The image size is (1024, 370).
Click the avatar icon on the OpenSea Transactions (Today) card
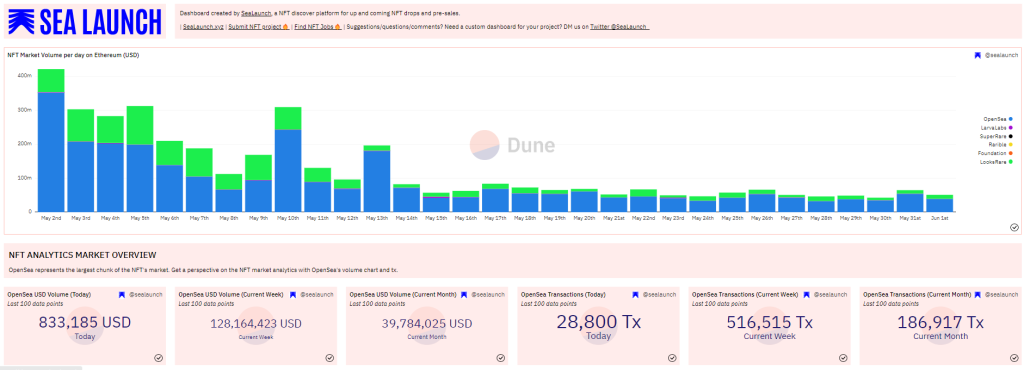(x=635, y=295)
